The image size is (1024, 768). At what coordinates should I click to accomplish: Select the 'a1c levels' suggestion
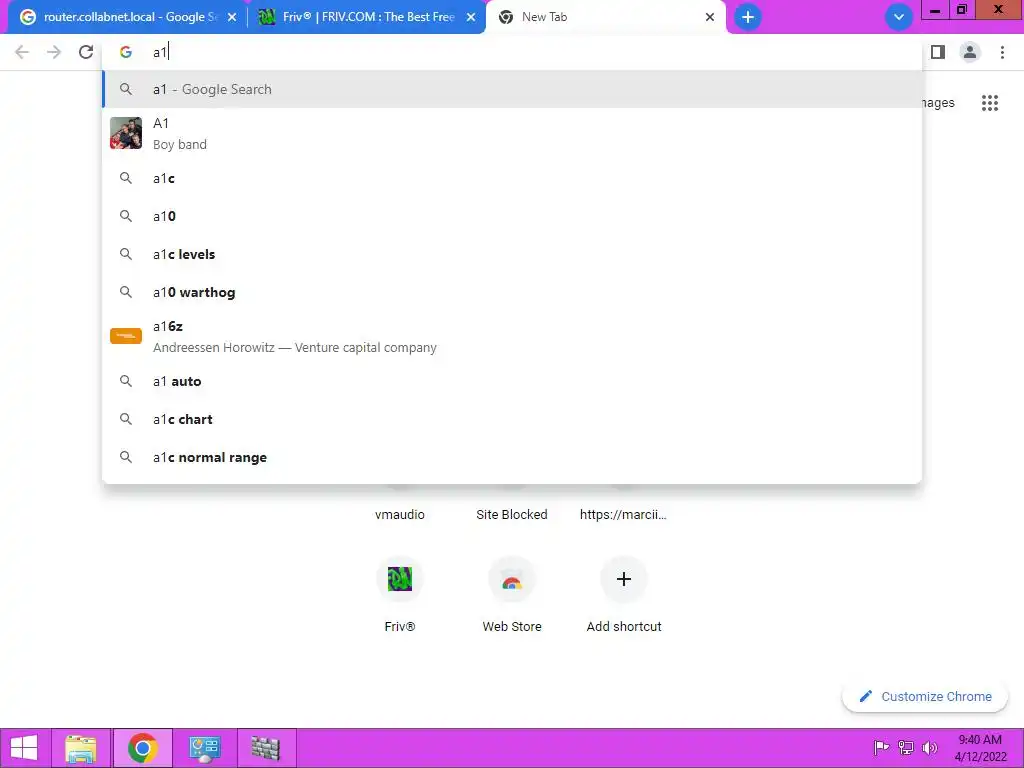coord(512,254)
